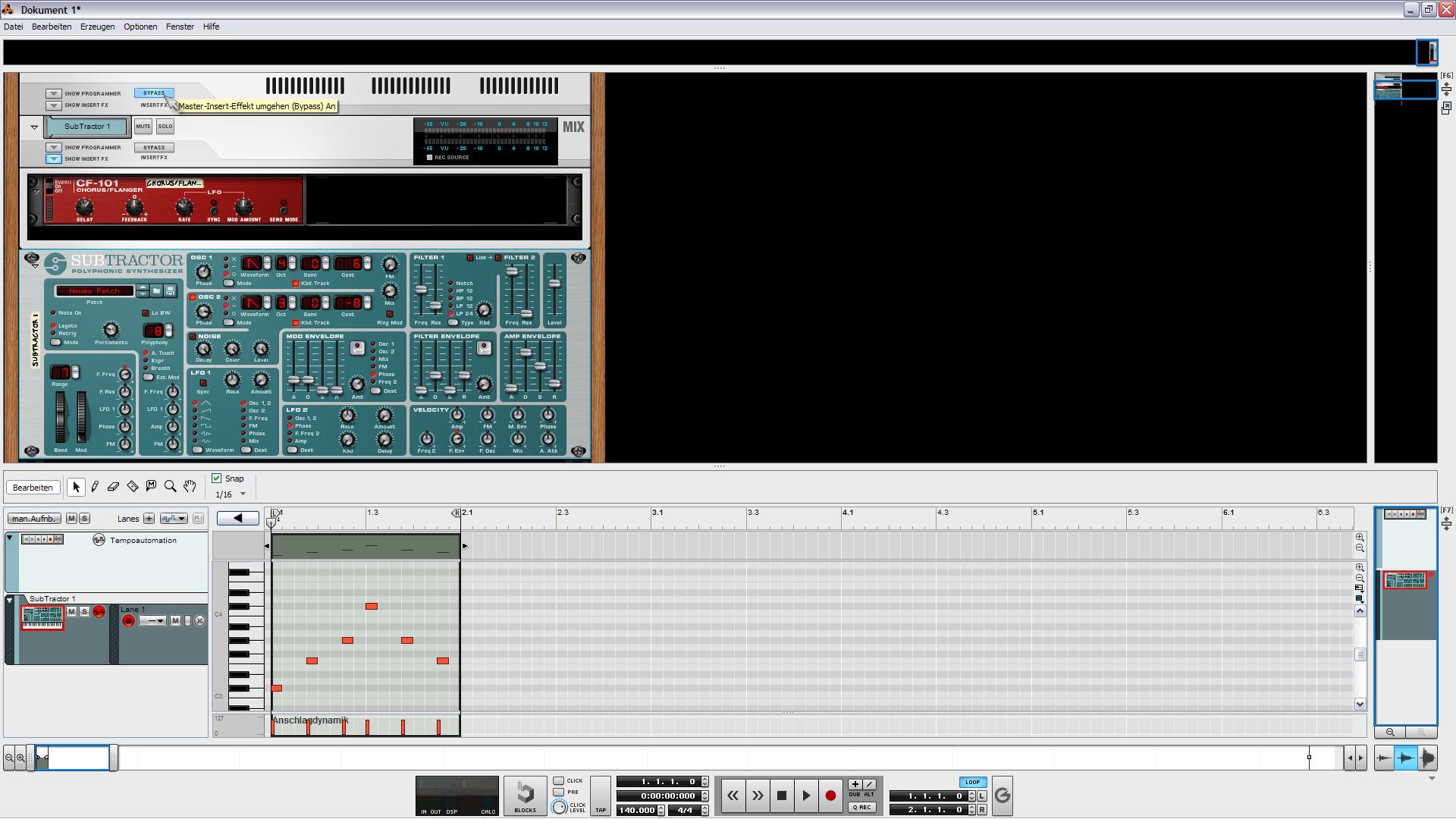Toggle the Loop button in the transport

point(972,783)
